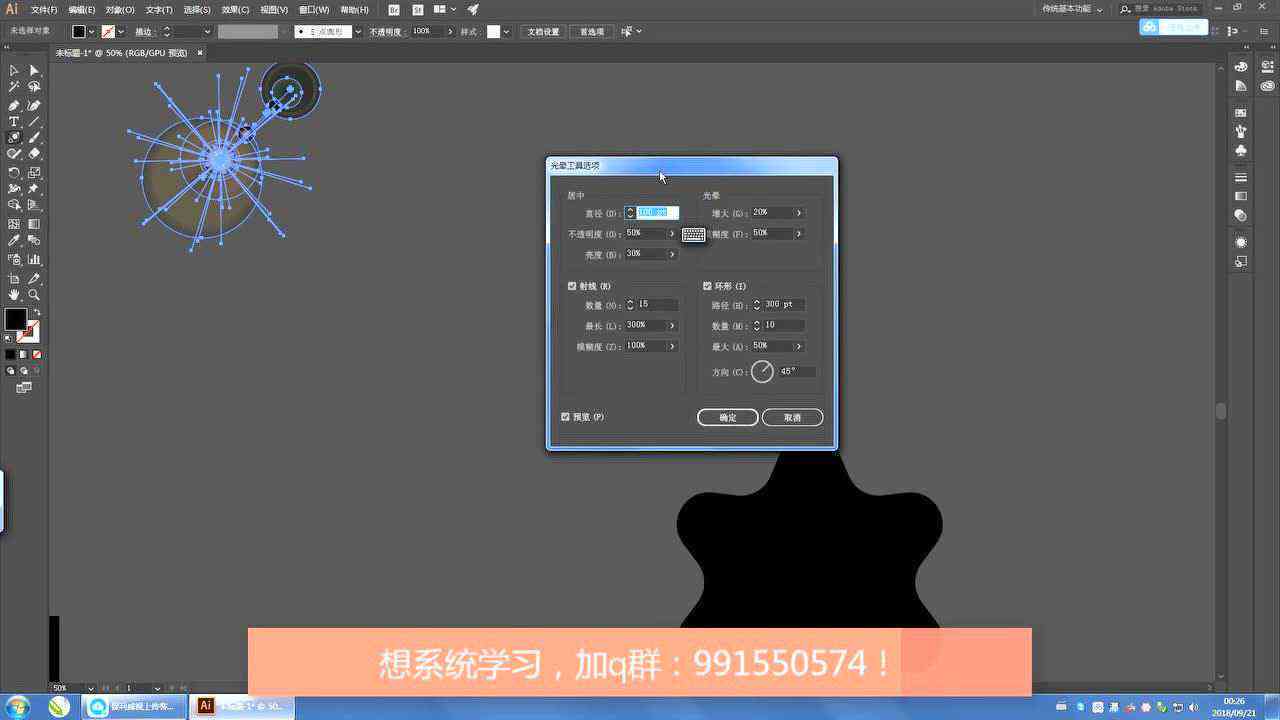Click the 样式 style swatch in control bar
This screenshot has width=1280, height=720.
[x=493, y=32]
